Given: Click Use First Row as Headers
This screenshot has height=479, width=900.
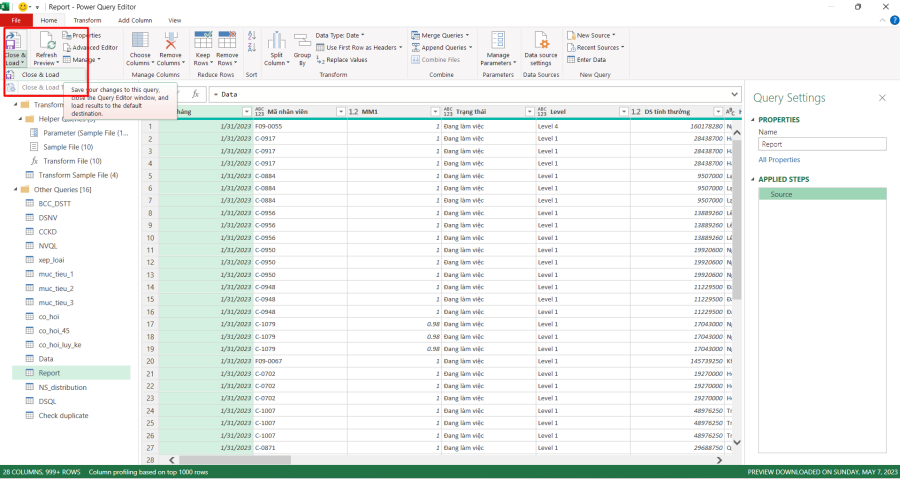Looking at the screenshot, I should coord(359,48).
